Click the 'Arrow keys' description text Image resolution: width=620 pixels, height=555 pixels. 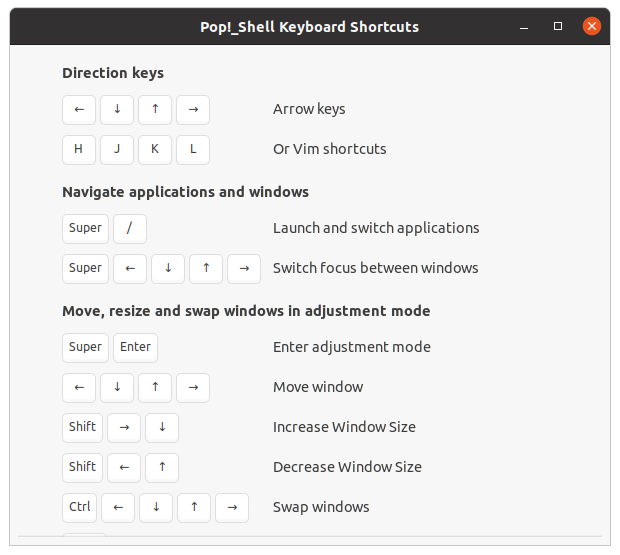(x=309, y=109)
